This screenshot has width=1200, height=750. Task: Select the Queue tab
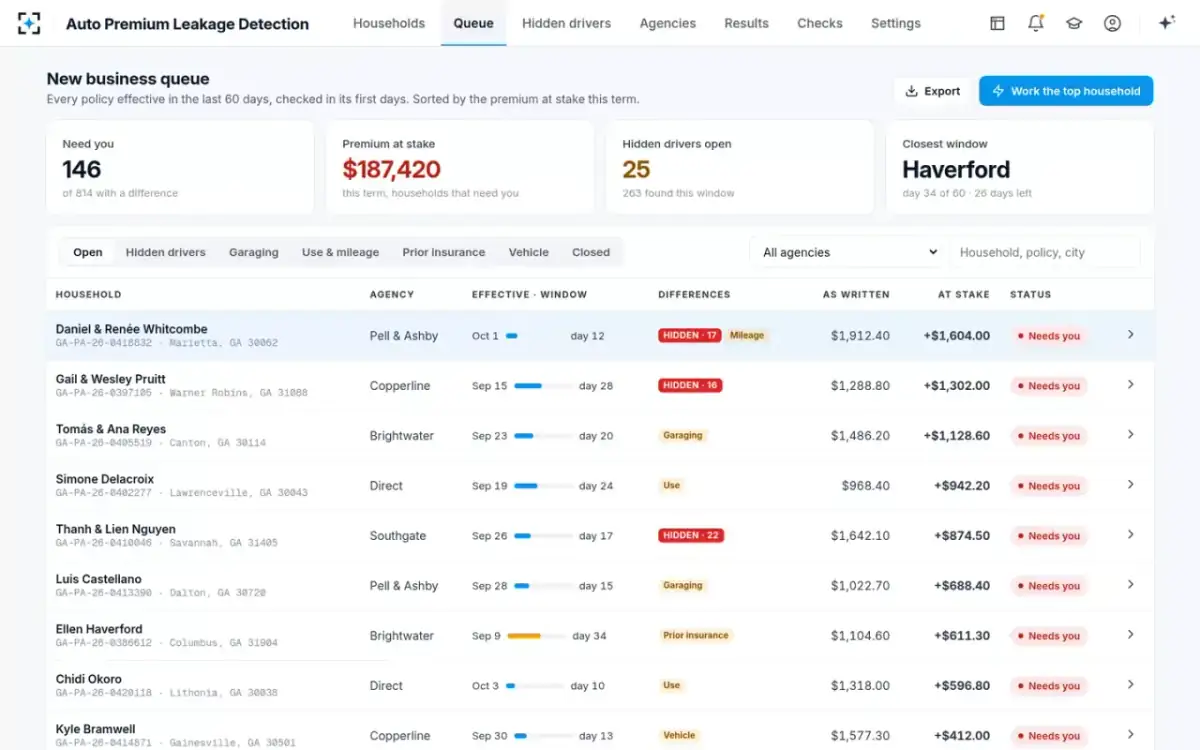(473, 23)
